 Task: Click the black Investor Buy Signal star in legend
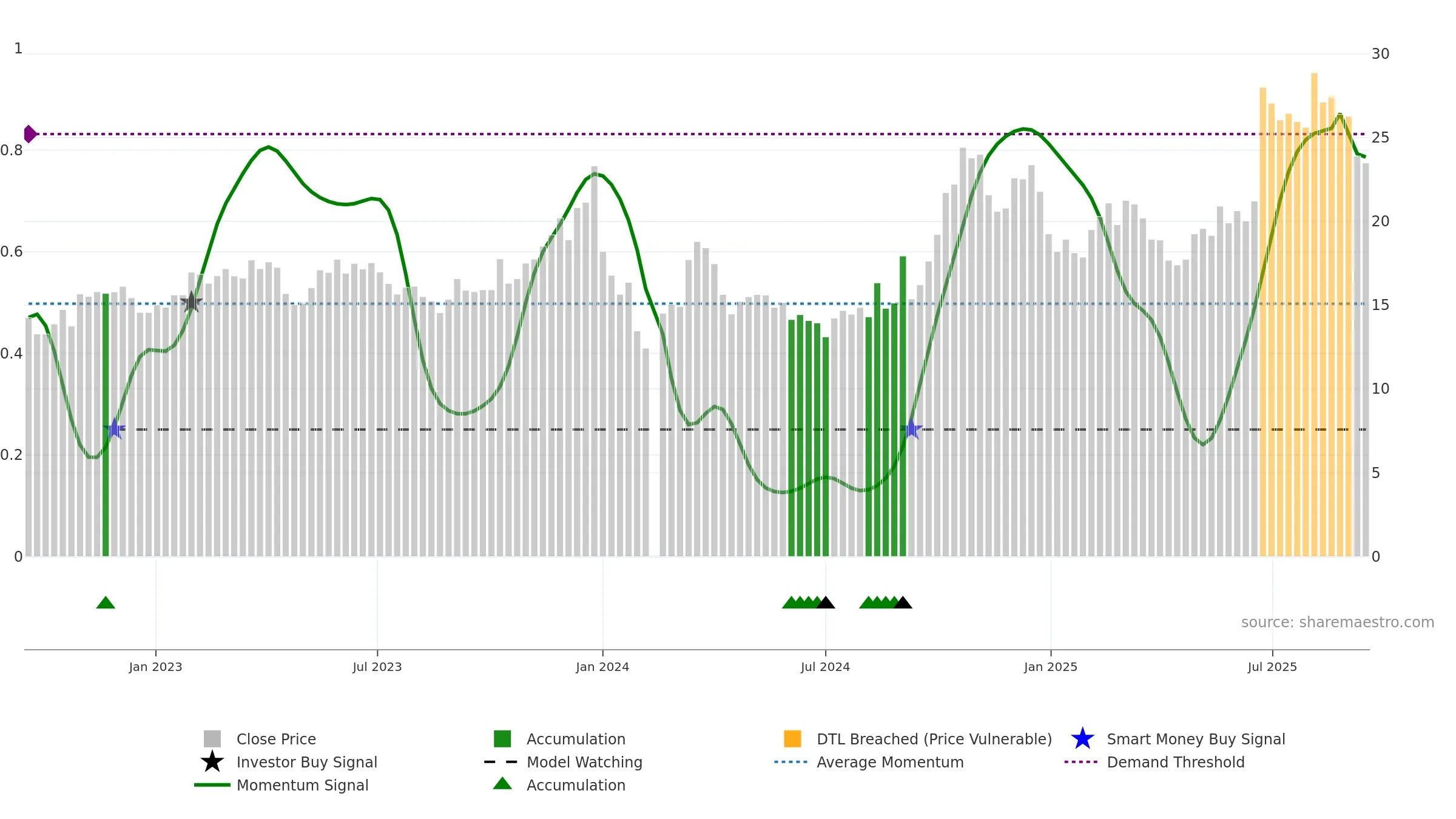[212, 762]
